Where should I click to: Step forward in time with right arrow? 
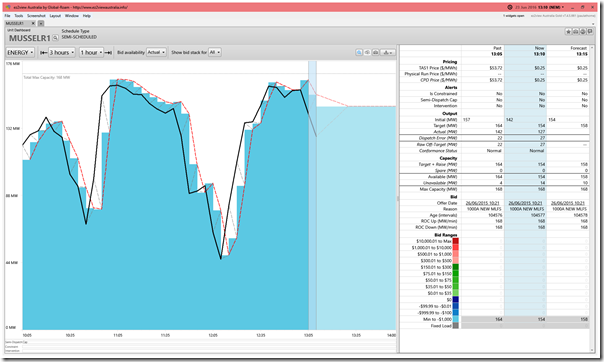108,52
